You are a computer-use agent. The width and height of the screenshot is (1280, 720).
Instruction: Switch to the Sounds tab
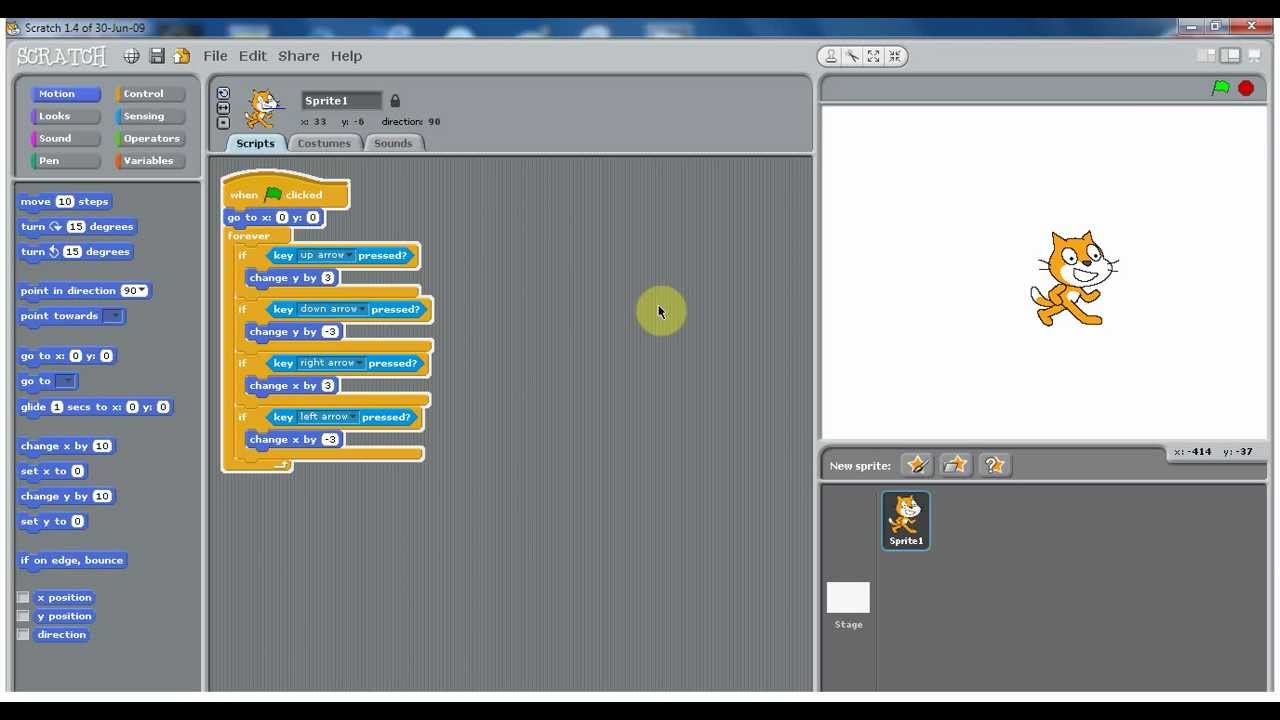(393, 143)
